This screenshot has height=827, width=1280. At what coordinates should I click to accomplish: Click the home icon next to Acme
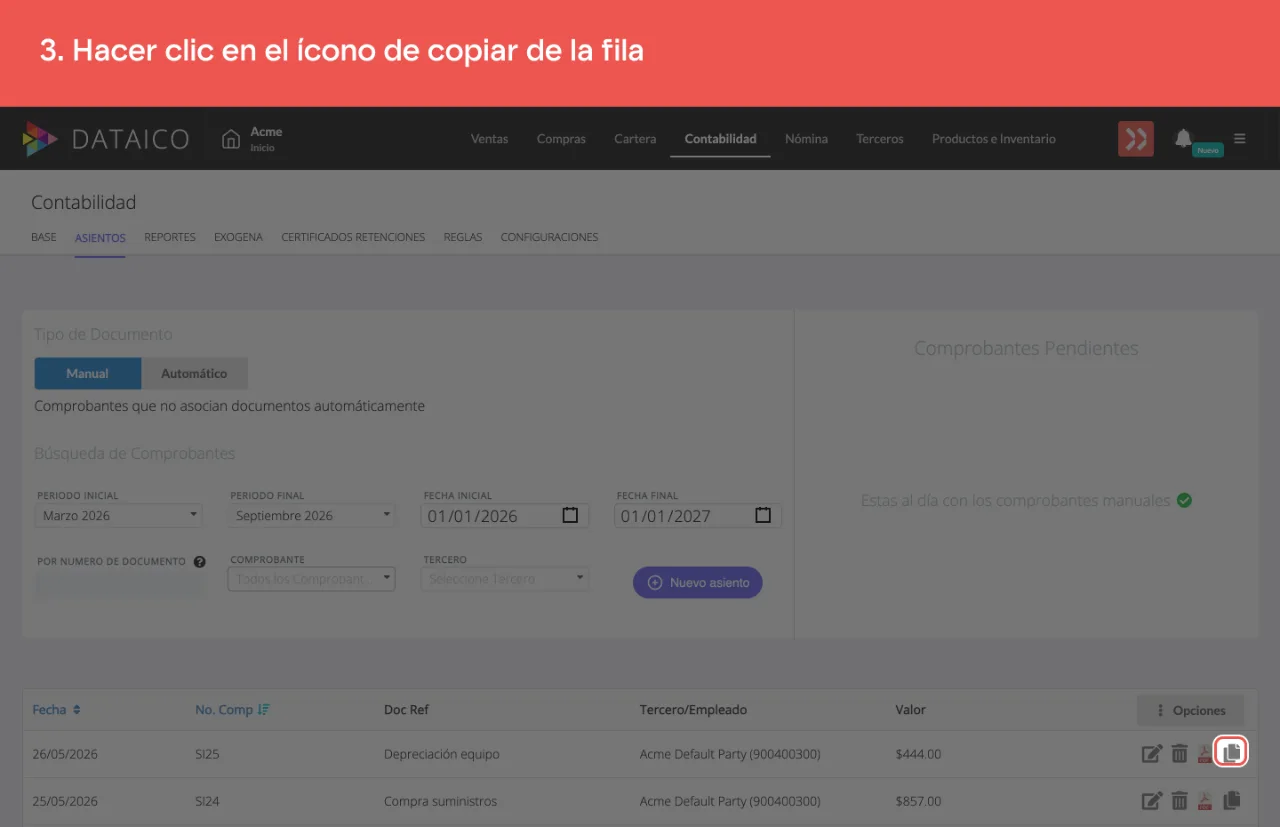231,139
